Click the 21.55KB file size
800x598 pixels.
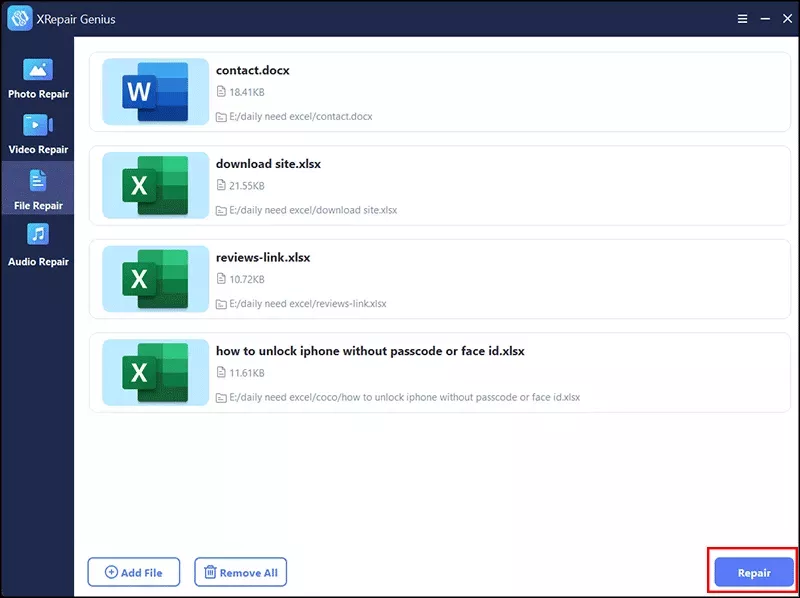(247, 186)
